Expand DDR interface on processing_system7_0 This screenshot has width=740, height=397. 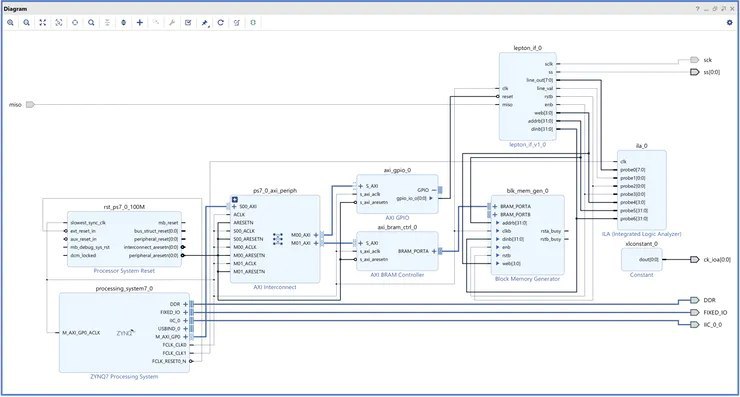pos(185,304)
